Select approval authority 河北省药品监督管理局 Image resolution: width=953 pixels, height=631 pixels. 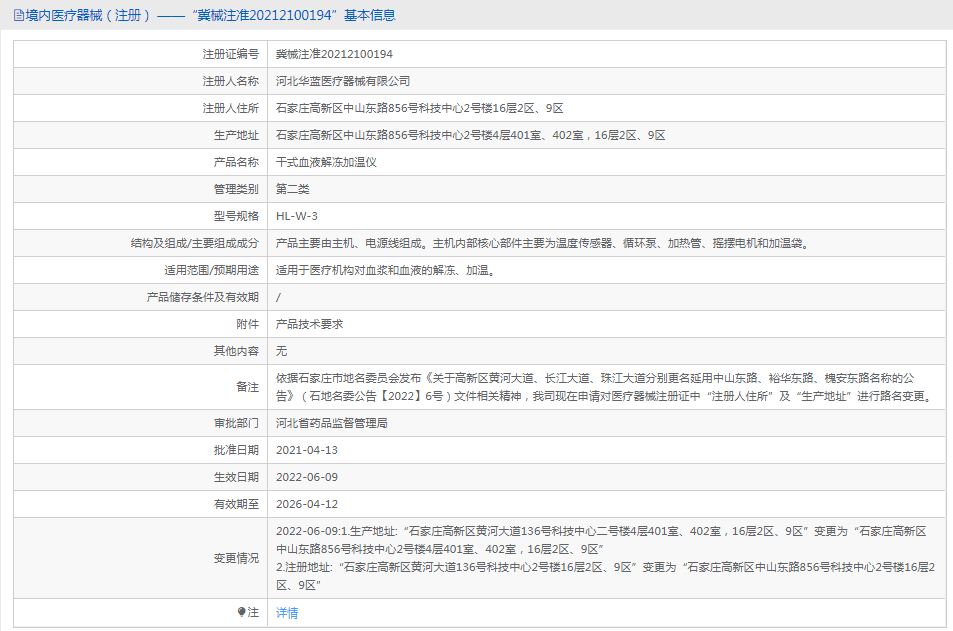pos(332,423)
